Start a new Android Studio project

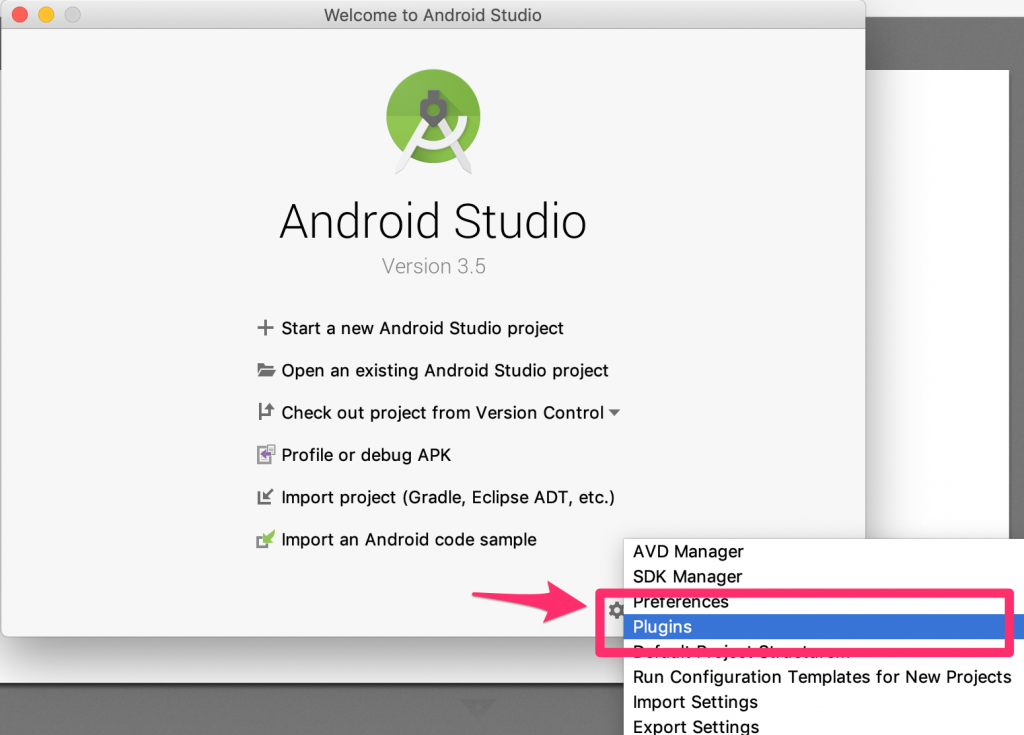[x=422, y=328]
